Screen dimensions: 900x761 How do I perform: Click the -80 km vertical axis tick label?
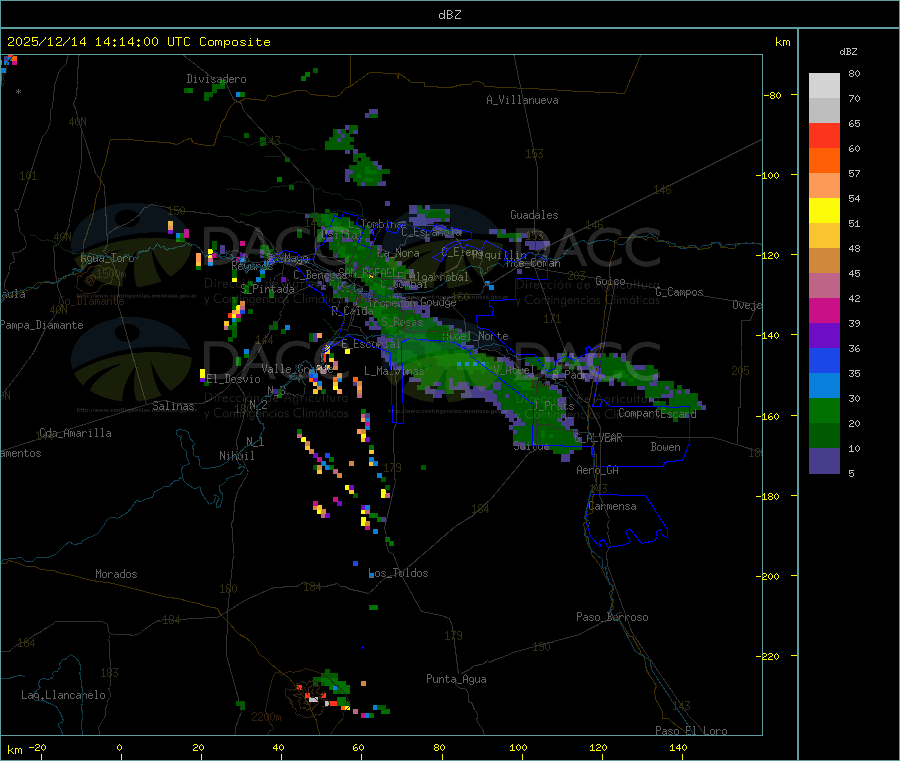pyautogui.click(x=771, y=95)
